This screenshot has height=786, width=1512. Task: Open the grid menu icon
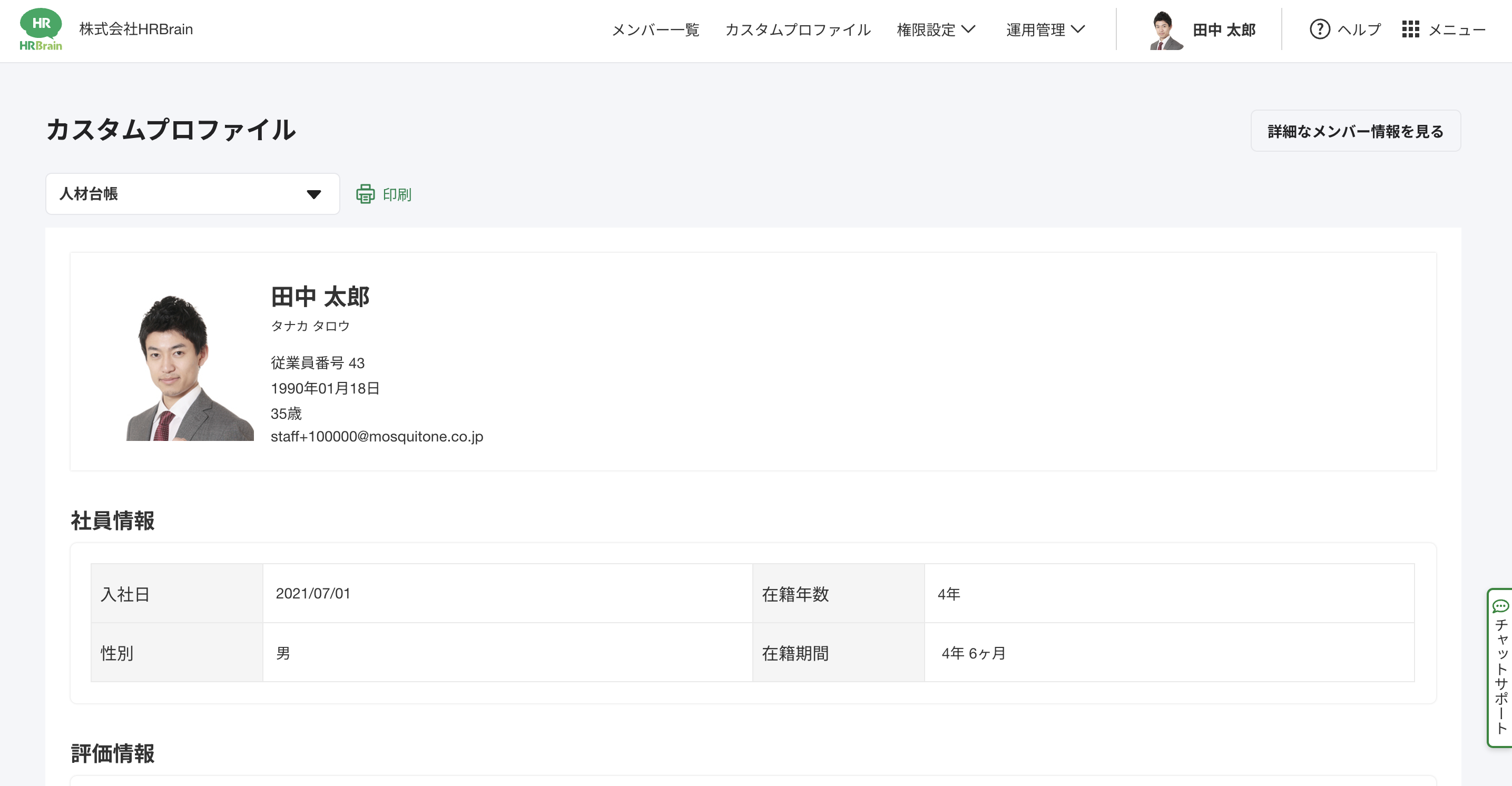1410,30
